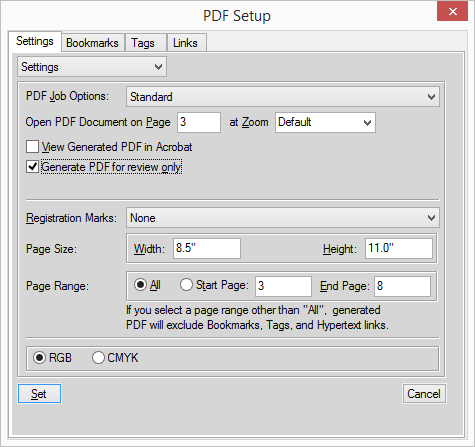Click the End Page number field
475x447 pixels.
[402, 286]
